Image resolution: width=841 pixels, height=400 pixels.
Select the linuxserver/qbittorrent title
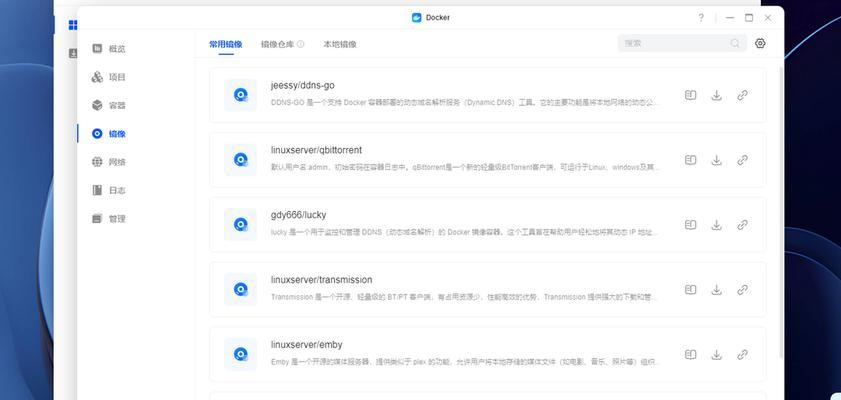(316, 150)
